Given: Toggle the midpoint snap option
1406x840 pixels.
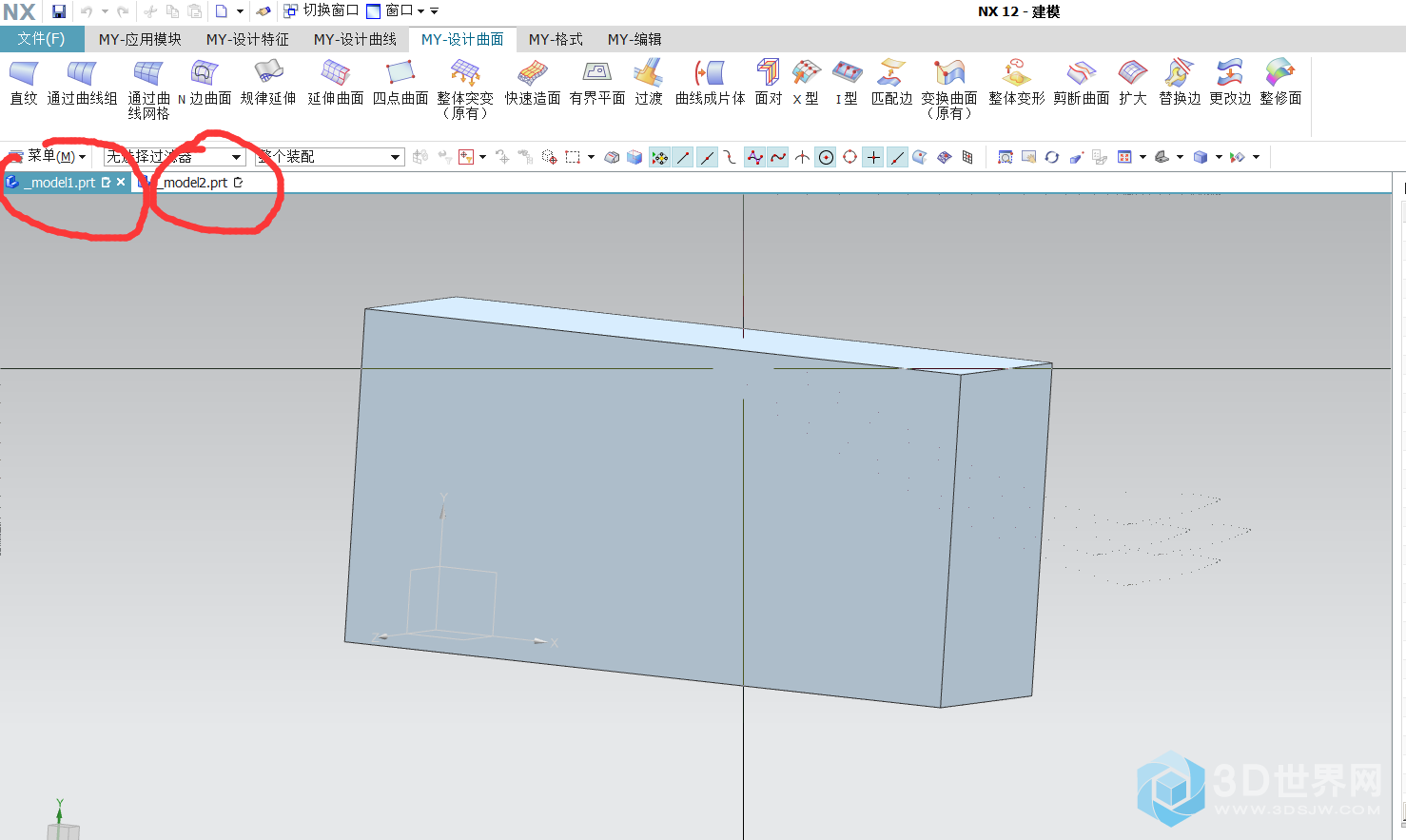Looking at the screenshot, I should 707,157.
